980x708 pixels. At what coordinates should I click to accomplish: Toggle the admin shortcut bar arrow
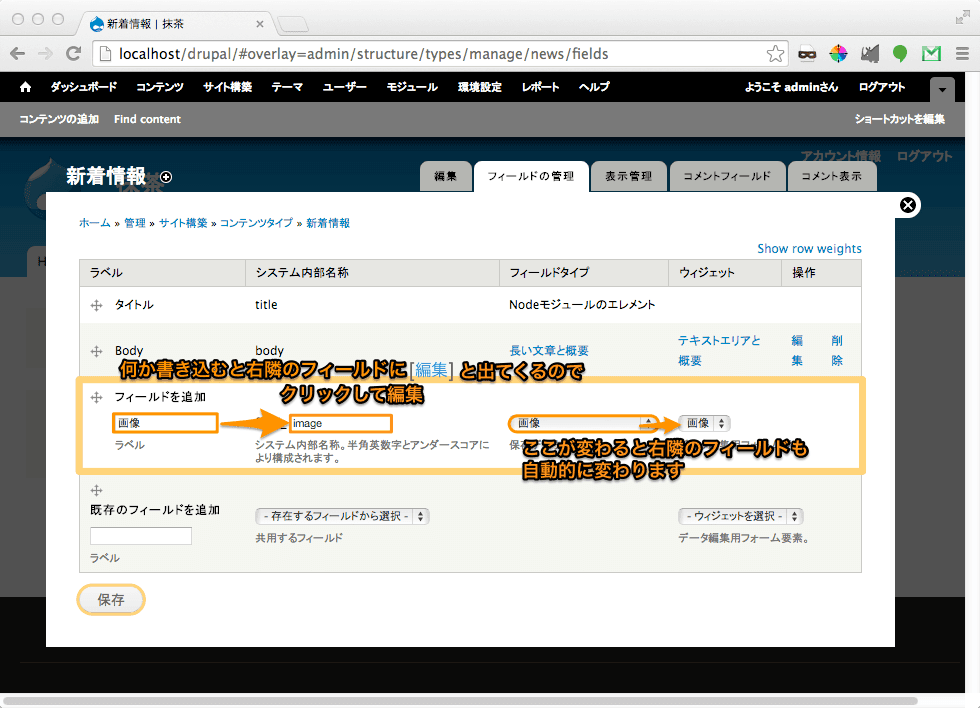942,90
